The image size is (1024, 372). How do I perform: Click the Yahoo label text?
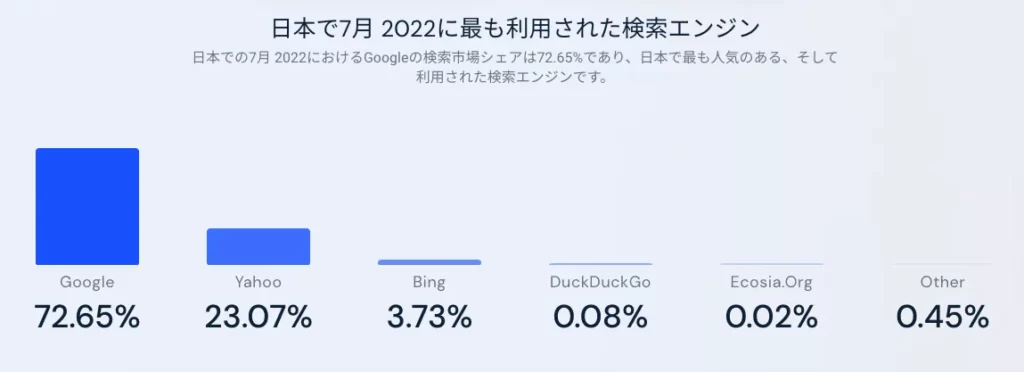point(259,283)
